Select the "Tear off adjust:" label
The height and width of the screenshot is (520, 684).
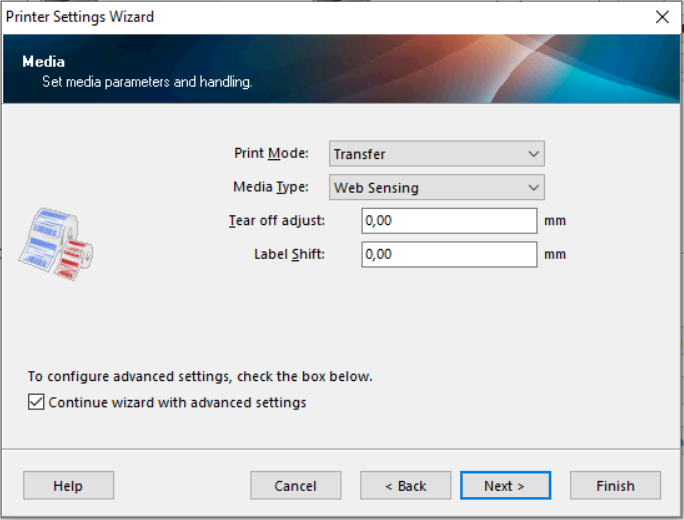point(277,220)
